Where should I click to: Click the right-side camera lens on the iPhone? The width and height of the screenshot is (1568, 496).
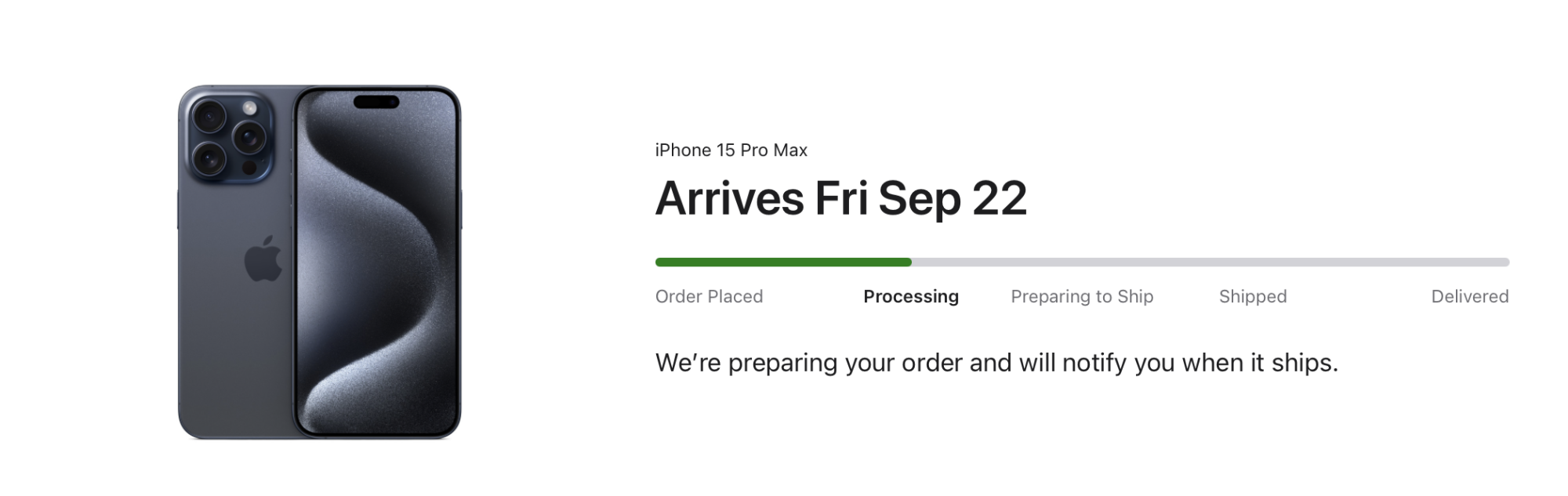pyautogui.click(x=249, y=138)
